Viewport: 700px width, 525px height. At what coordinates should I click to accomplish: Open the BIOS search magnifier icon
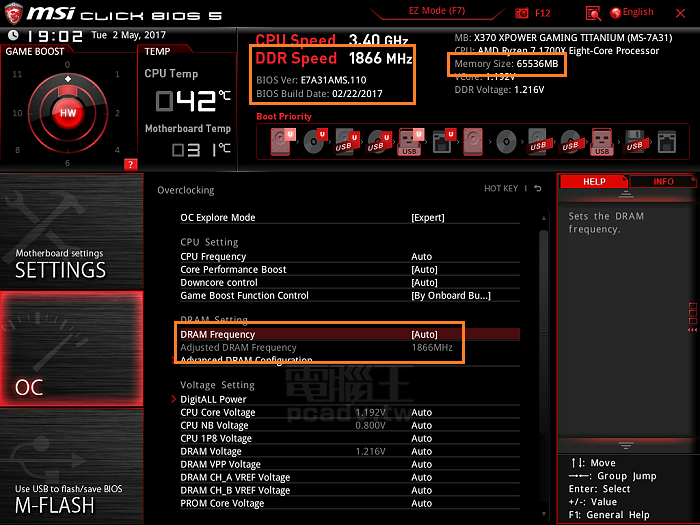pos(593,13)
